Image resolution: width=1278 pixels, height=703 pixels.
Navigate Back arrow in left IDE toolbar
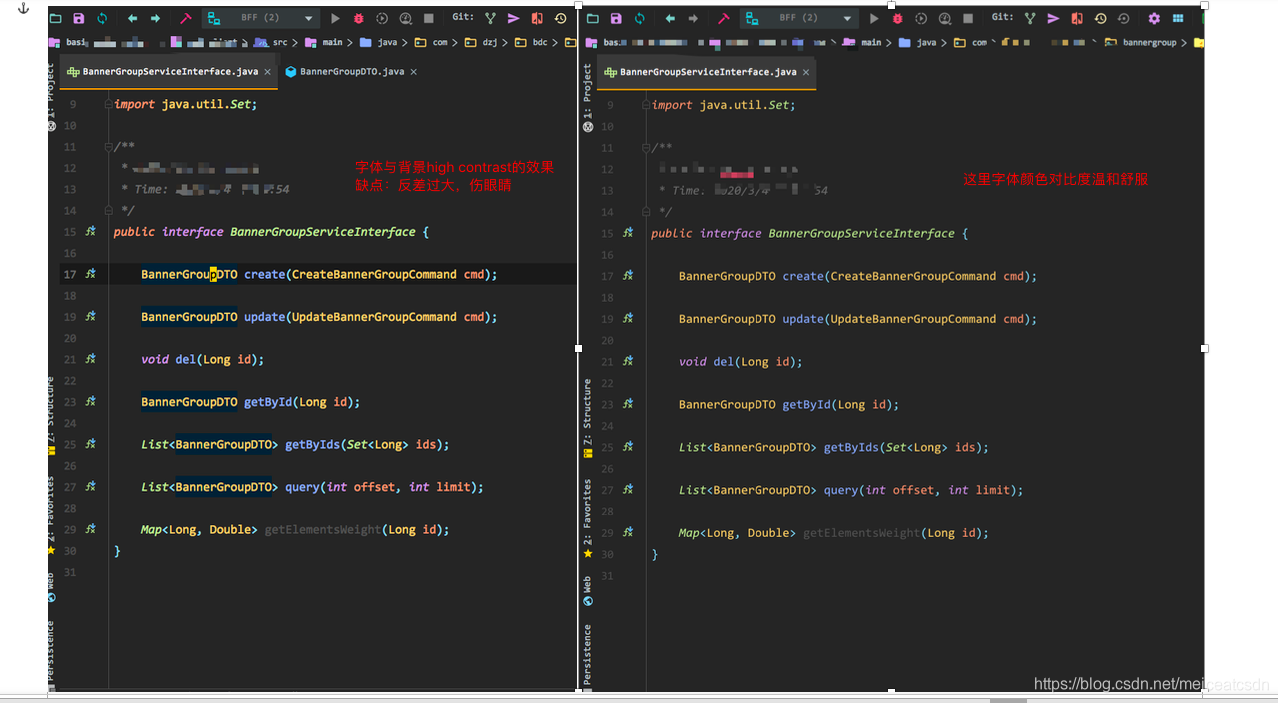tap(132, 18)
